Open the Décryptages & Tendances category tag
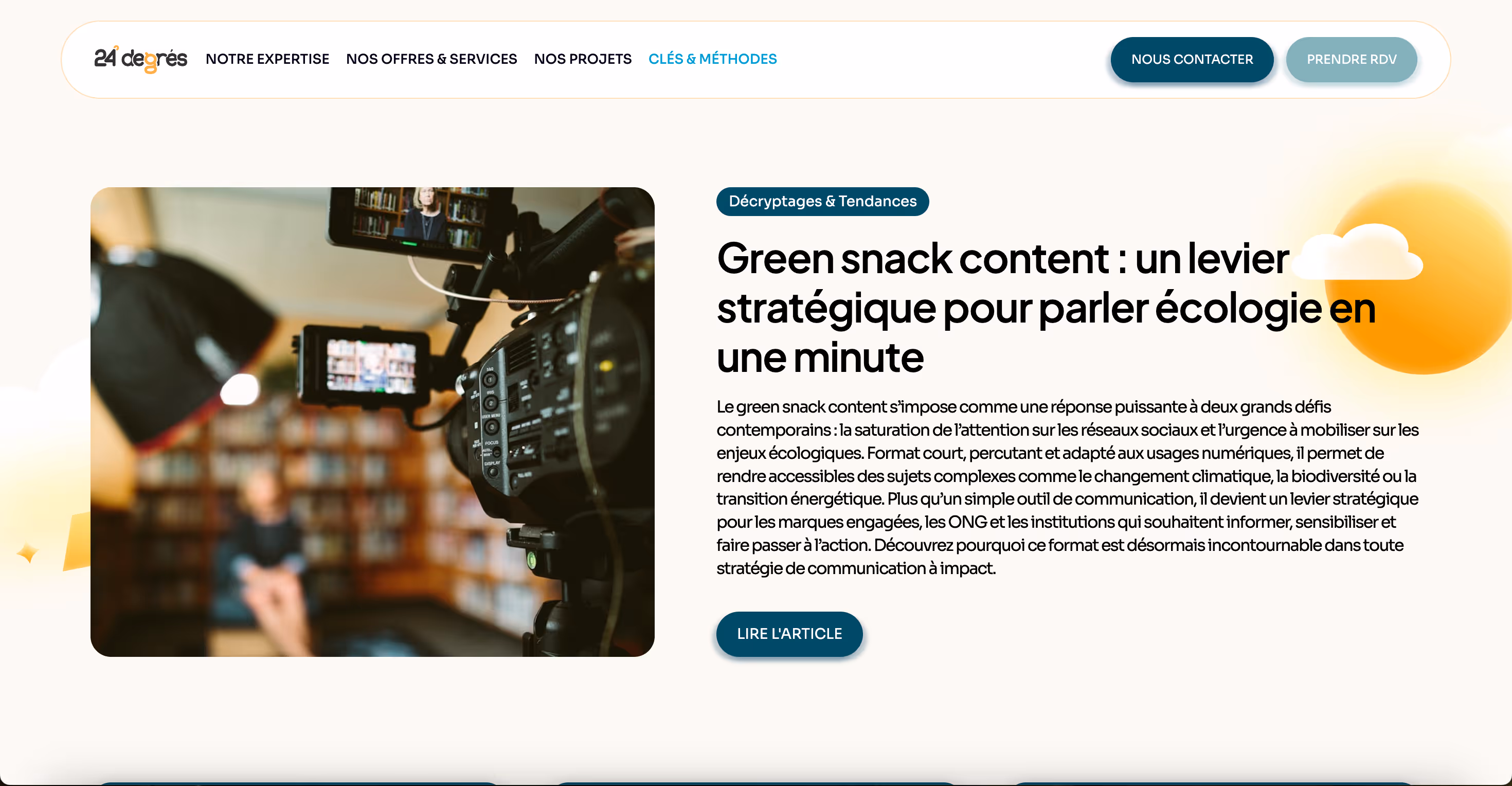This screenshot has height=786, width=1512. click(822, 201)
